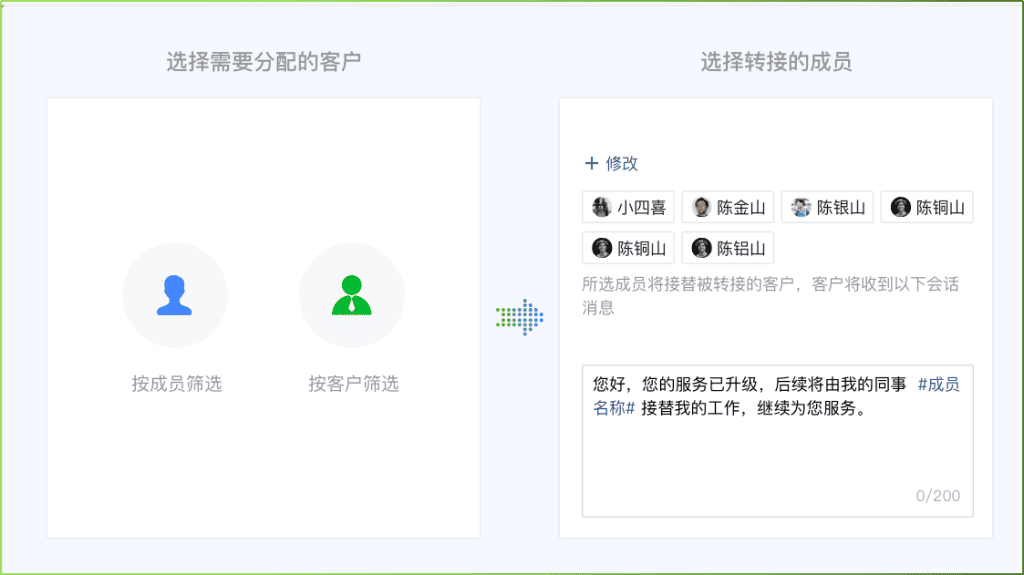Click the dotted arrow between the panels

(519, 317)
